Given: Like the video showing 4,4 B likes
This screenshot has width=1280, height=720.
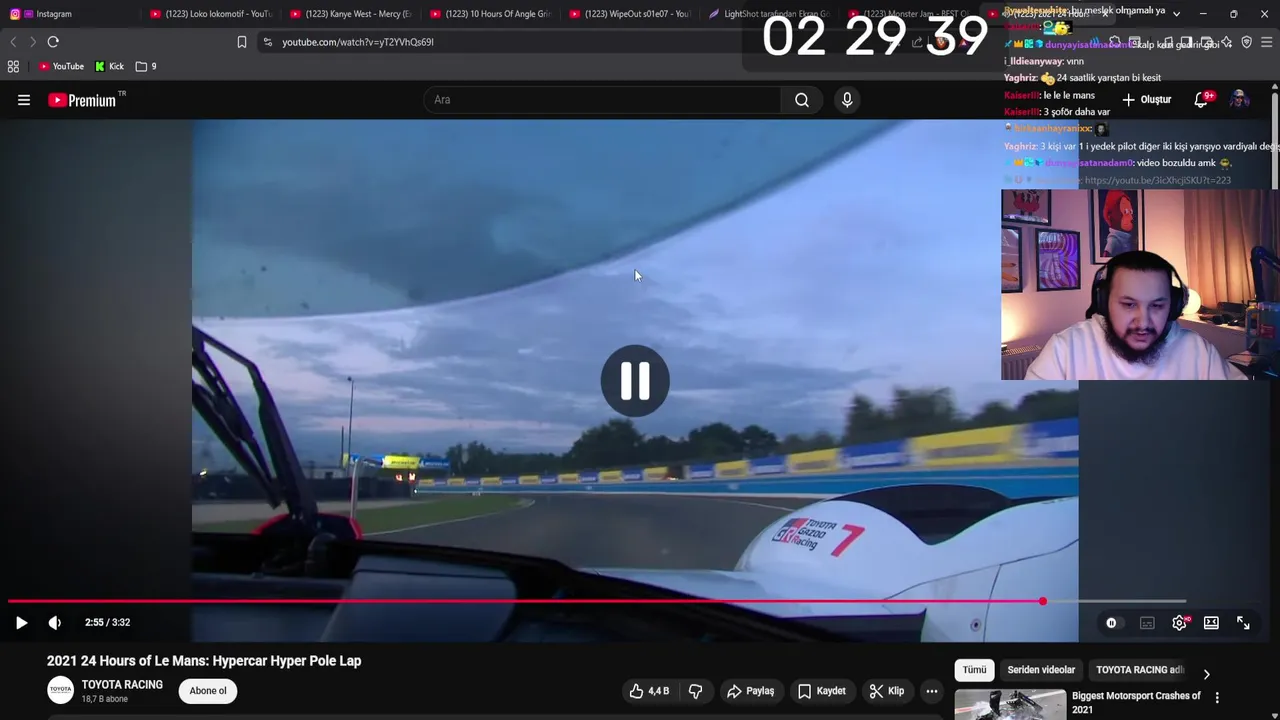Looking at the screenshot, I should (649, 691).
